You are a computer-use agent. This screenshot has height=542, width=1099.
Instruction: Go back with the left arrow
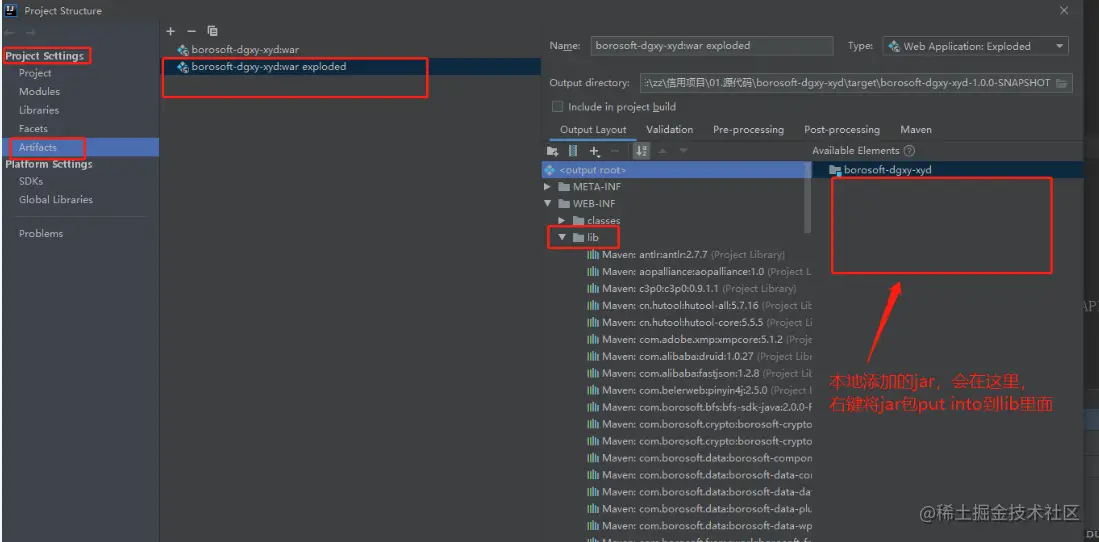click(10, 33)
